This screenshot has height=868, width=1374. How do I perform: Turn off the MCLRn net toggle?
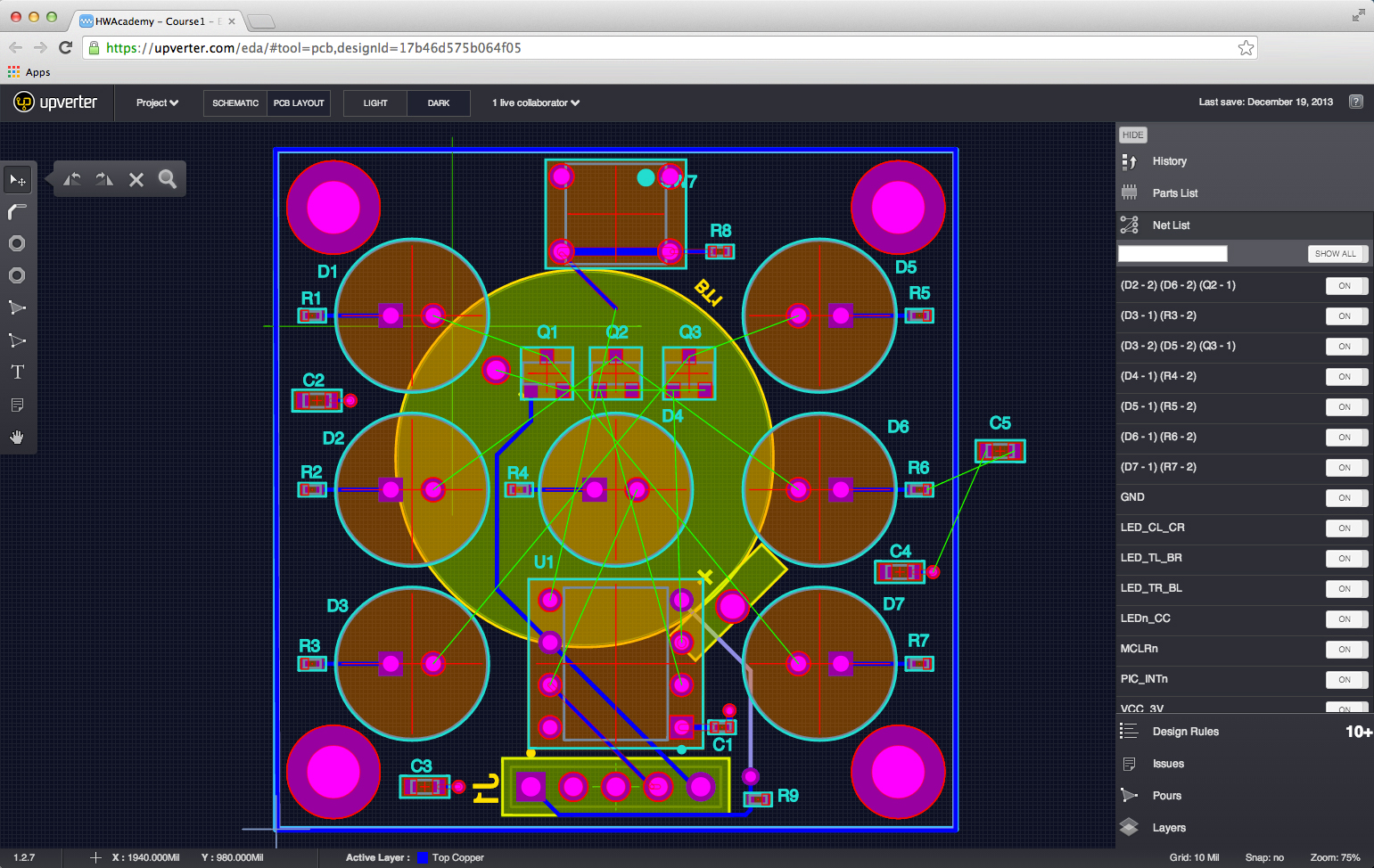(1345, 650)
